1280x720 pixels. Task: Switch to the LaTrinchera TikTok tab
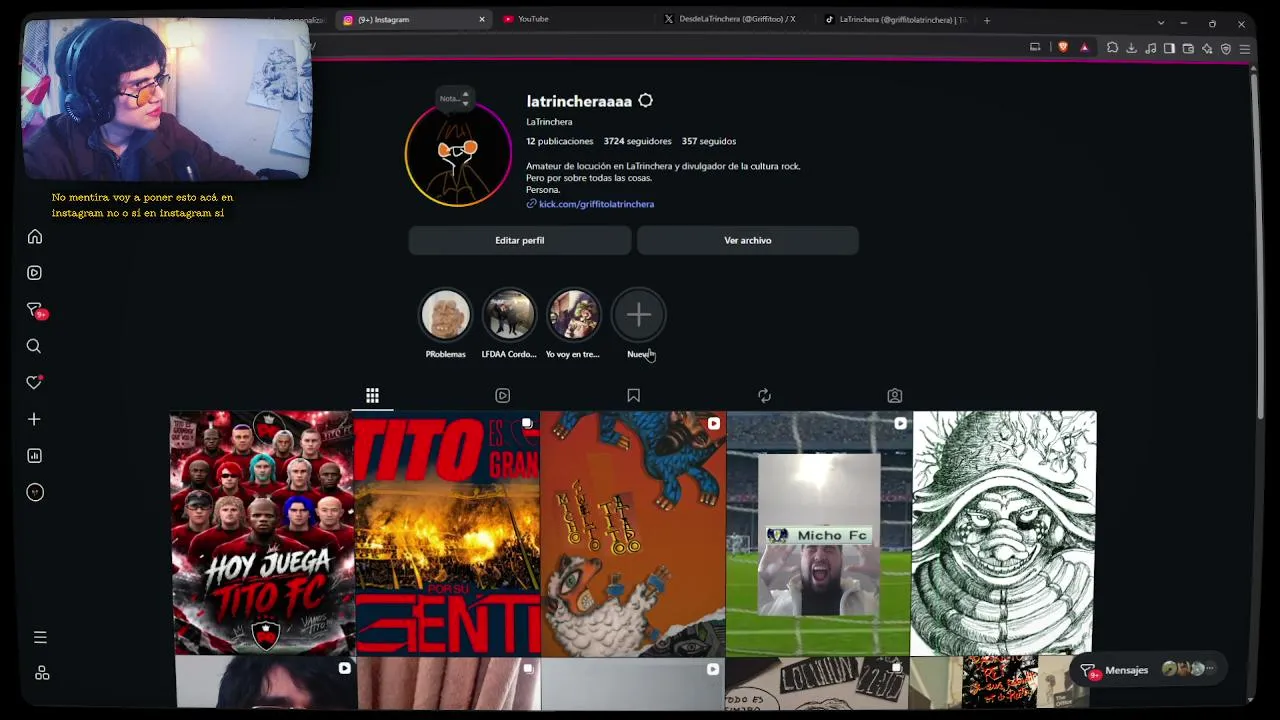pos(897,19)
